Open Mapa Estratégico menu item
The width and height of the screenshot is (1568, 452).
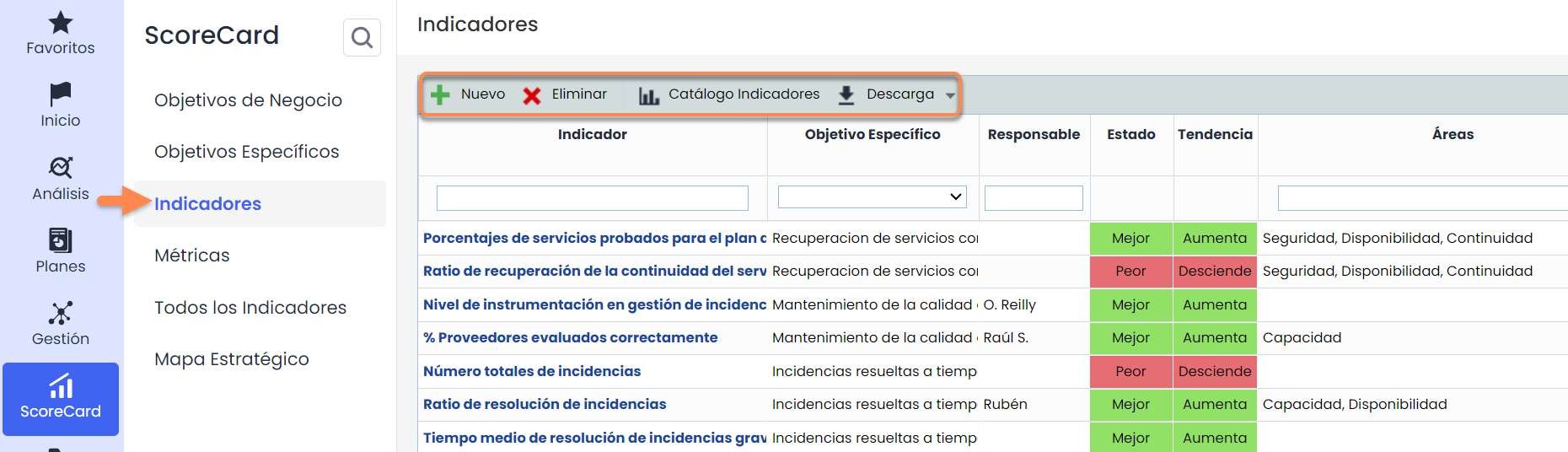tap(232, 359)
